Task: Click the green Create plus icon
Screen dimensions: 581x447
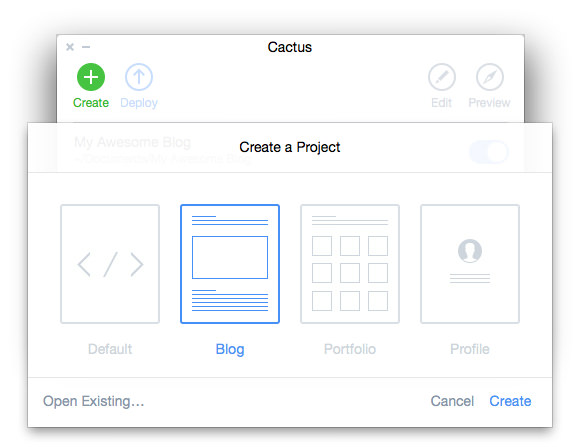Action: pyautogui.click(x=91, y=77)
